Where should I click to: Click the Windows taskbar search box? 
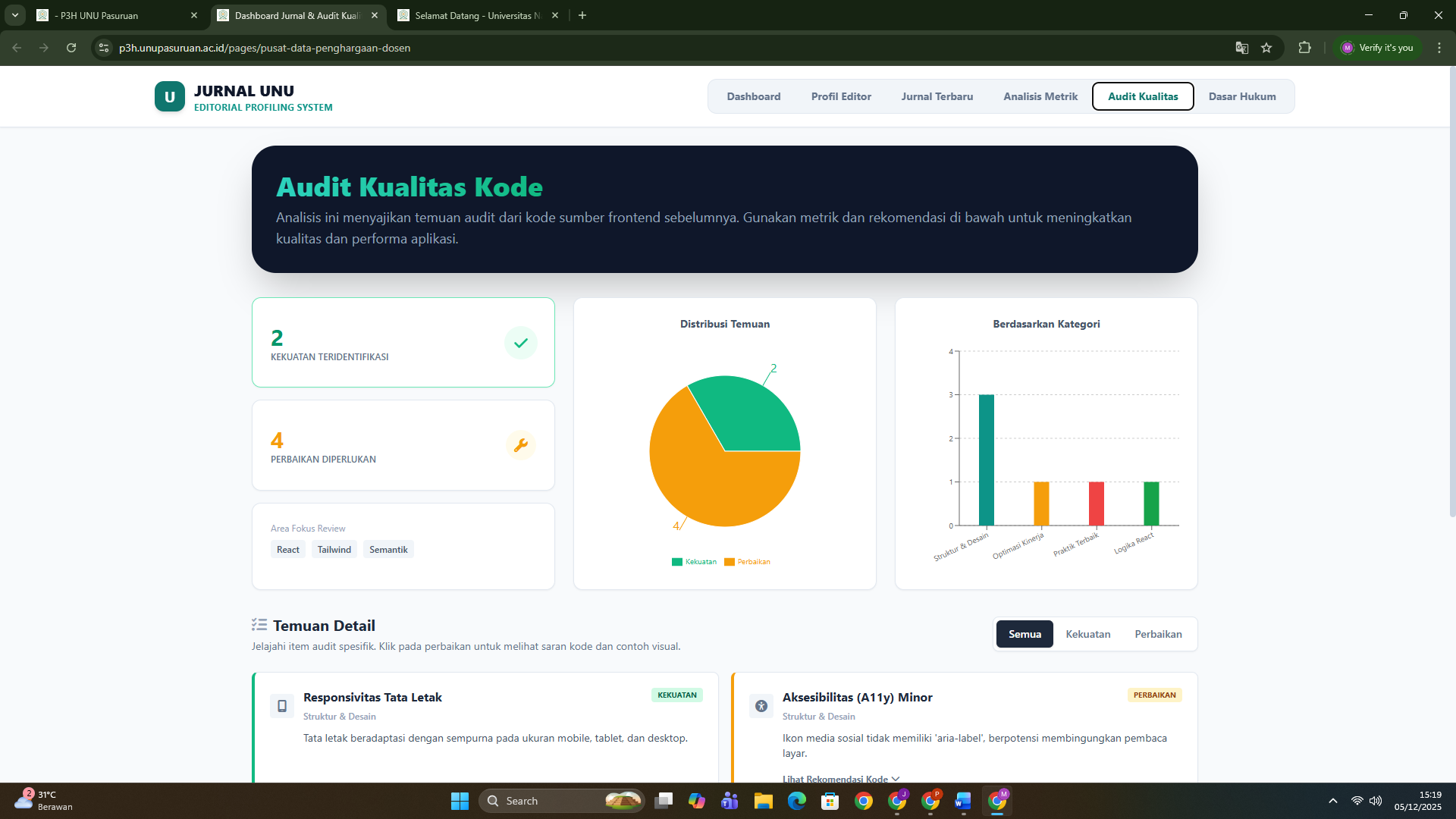561,801
